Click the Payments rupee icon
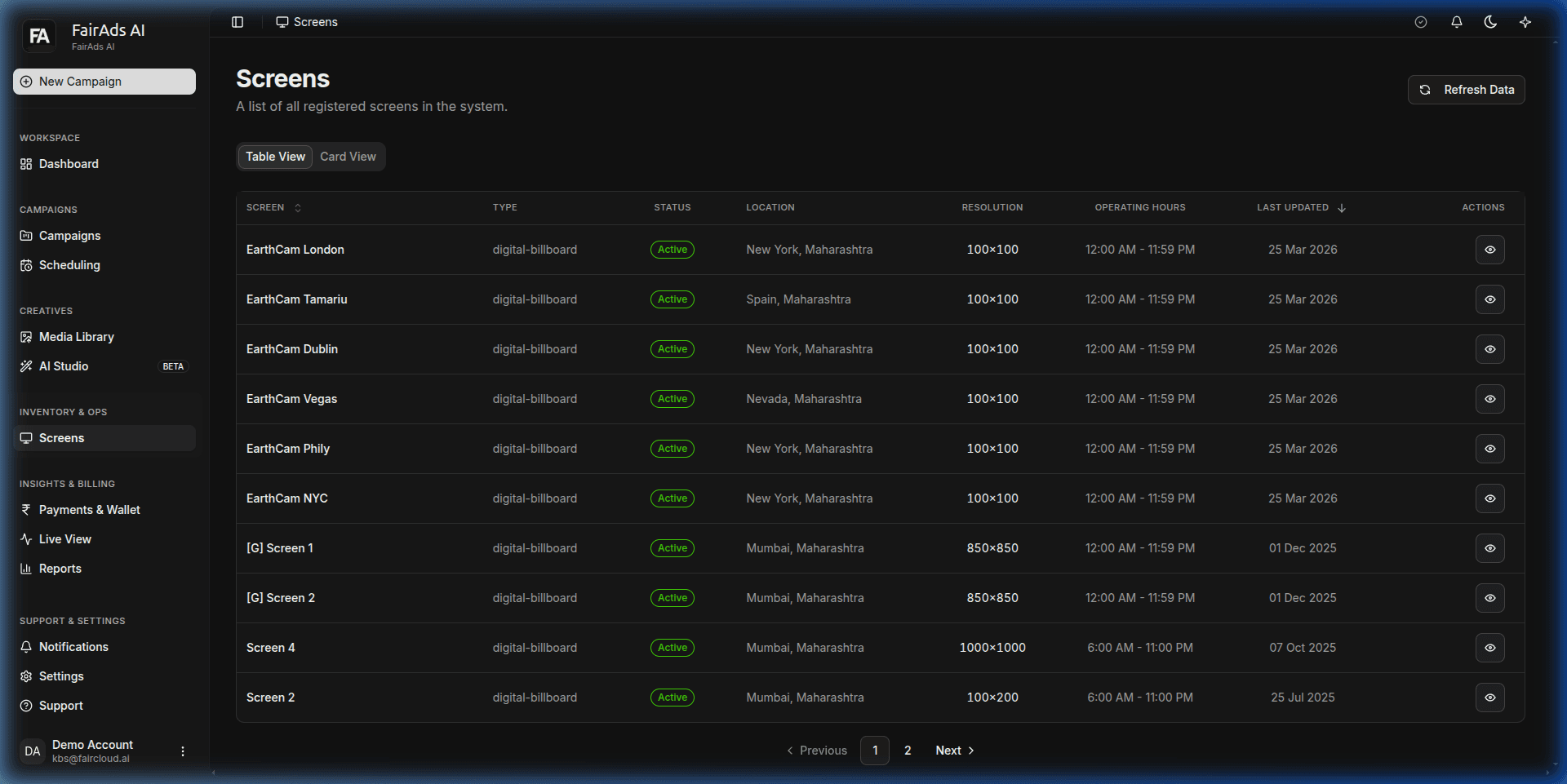This screenshot has width=1567, height=784. click(26, 510)
